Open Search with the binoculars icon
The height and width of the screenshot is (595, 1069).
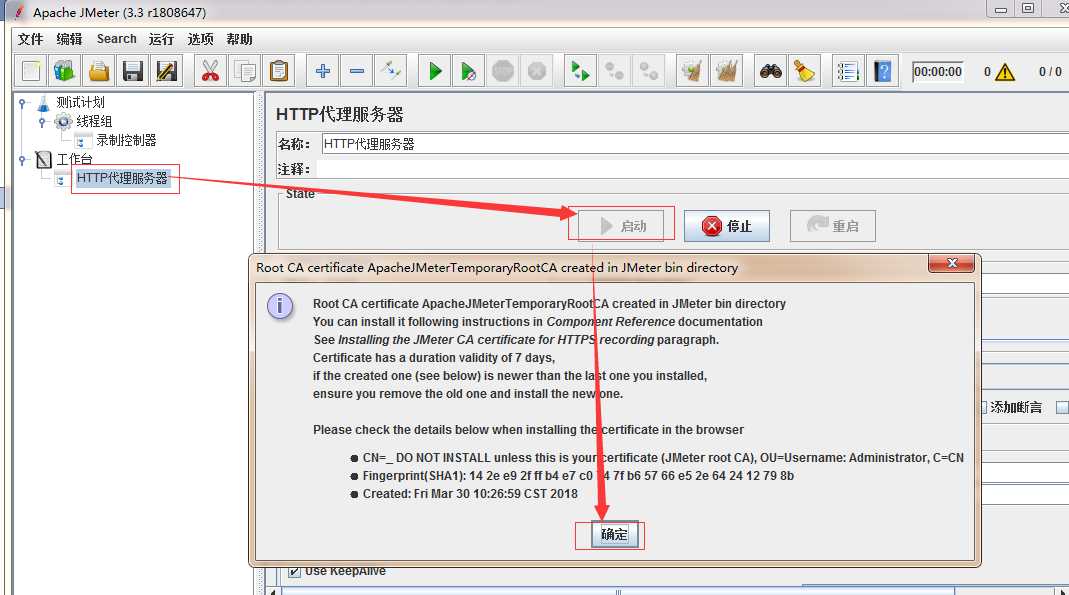click(x=770, y=71)
